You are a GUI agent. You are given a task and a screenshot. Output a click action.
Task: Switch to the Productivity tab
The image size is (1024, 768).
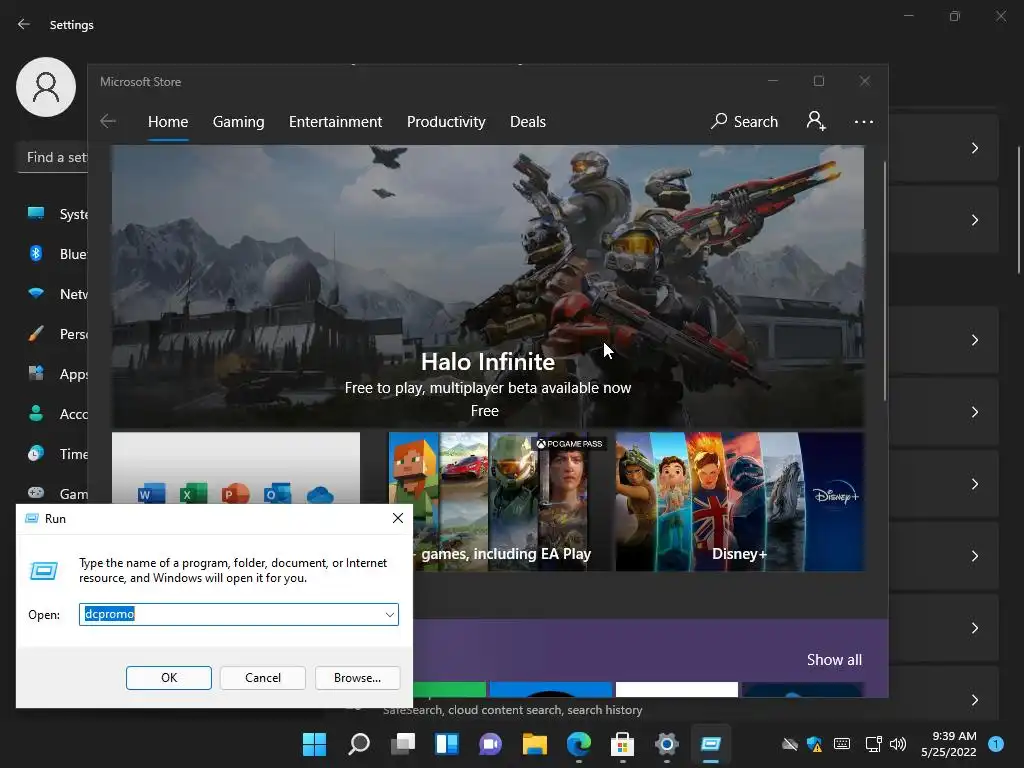[x=446, y=122]
